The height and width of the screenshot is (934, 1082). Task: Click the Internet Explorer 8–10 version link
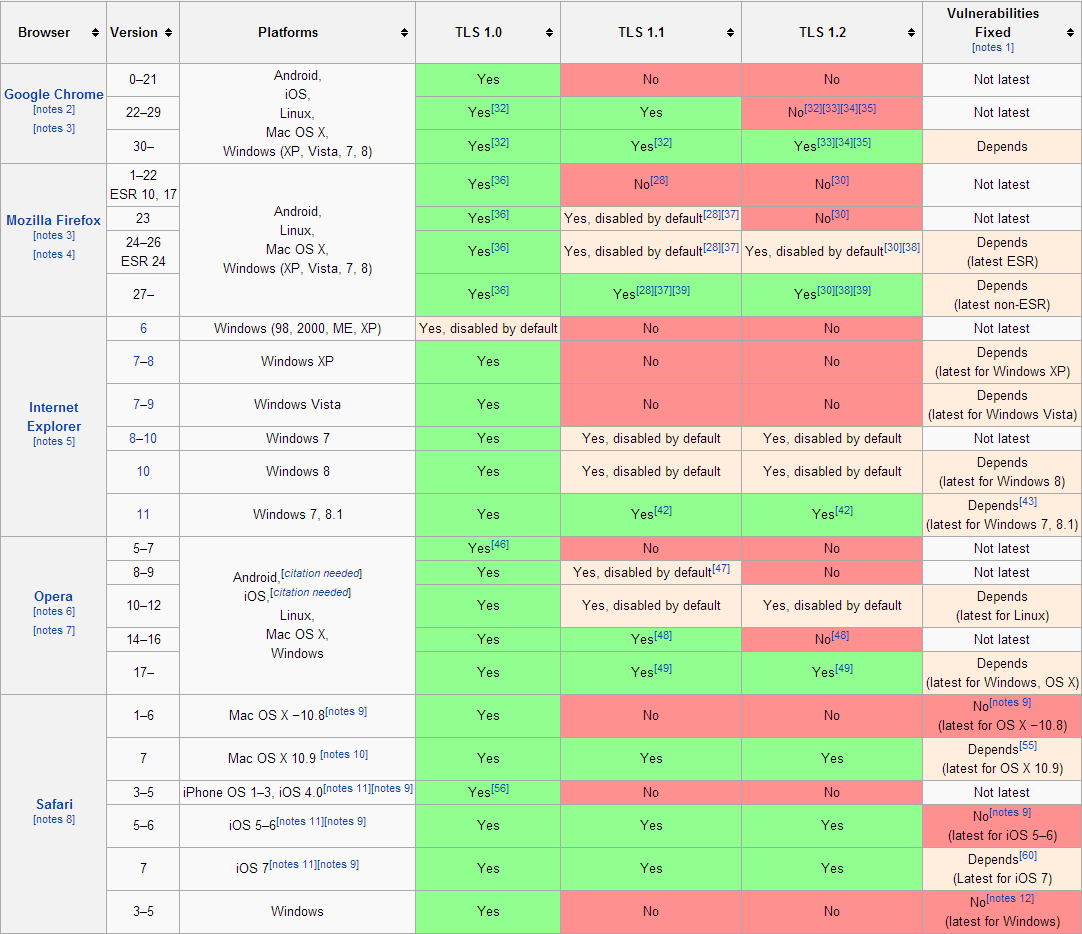(143, 438)
